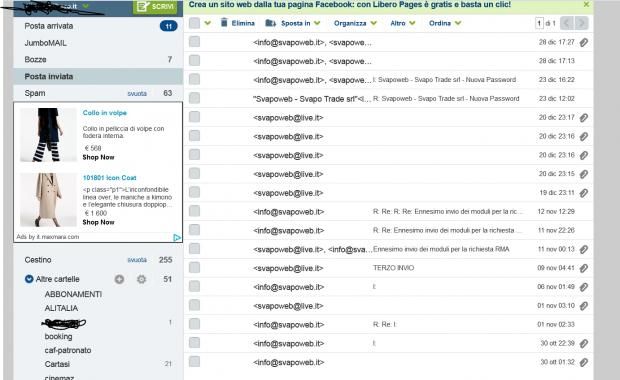The height and width of the screenshot is (380, 620).
Task: Click svuota link next to Spam
Action: coord(137,94)
